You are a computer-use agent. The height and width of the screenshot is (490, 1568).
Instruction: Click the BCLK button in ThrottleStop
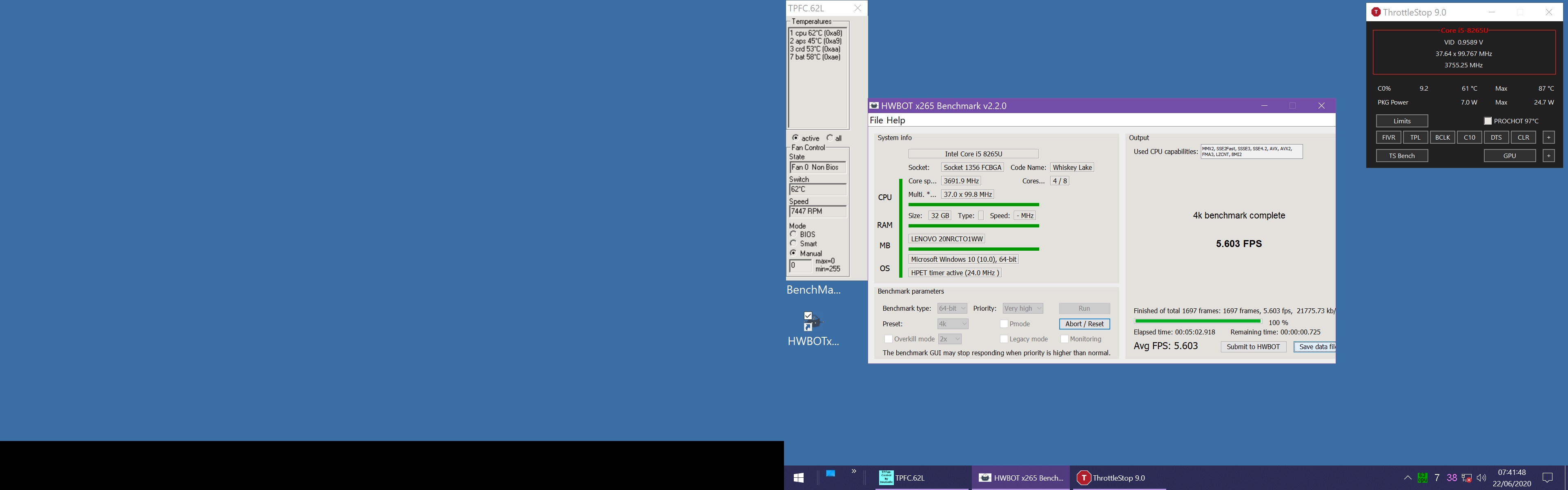click(x=1442, y=138)
